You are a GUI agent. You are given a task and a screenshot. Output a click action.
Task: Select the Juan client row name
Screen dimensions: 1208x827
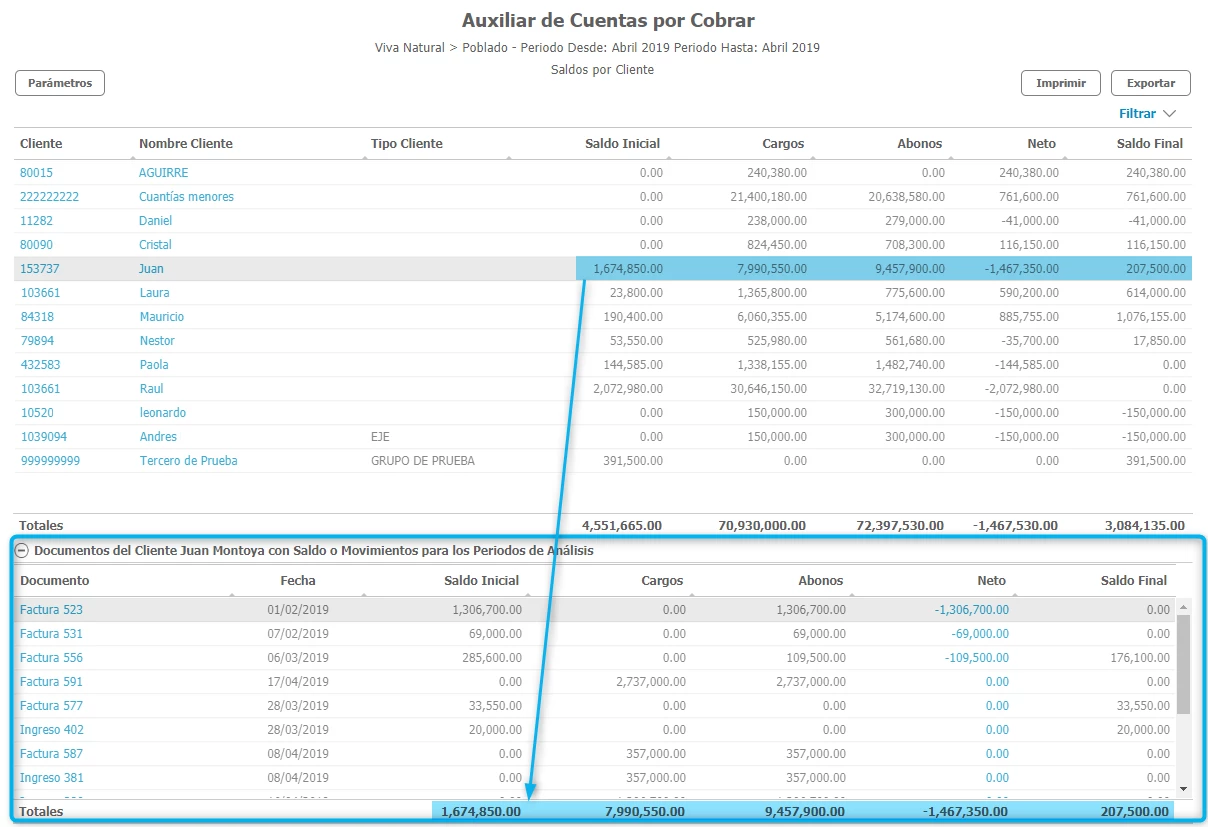(151, 269)
